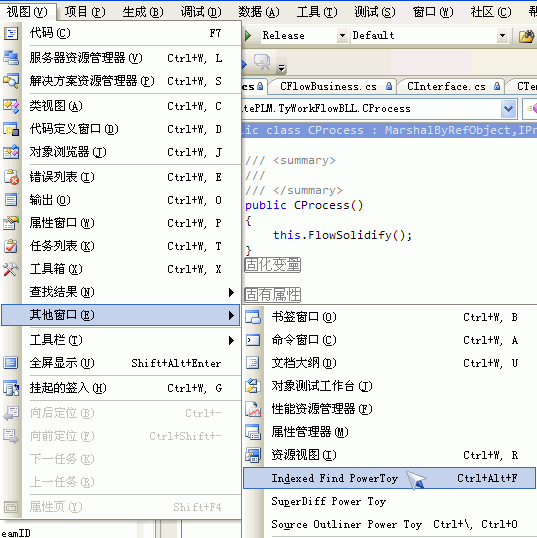Click the Task List (任务列表) icon

tap(11, 246)
